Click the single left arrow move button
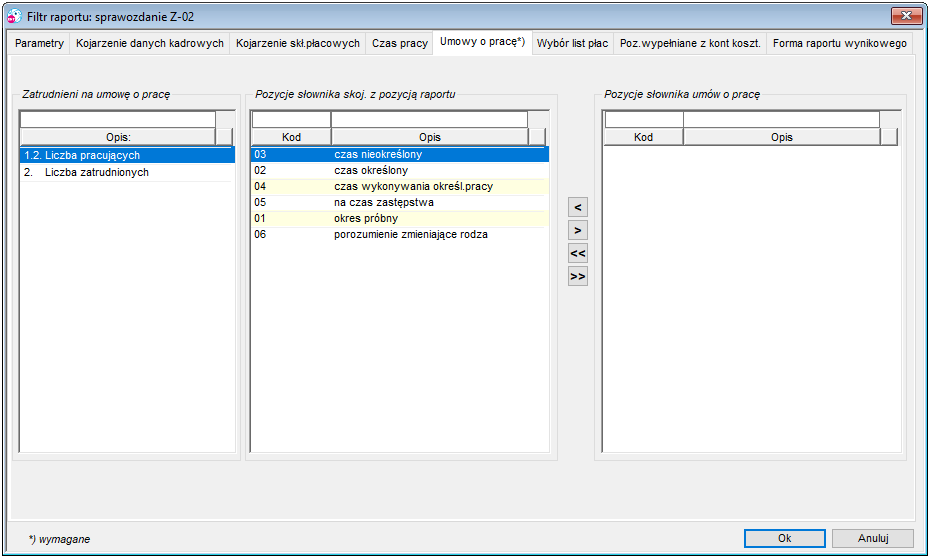This screenshot has height=558, width=929. tap(578, 207)
